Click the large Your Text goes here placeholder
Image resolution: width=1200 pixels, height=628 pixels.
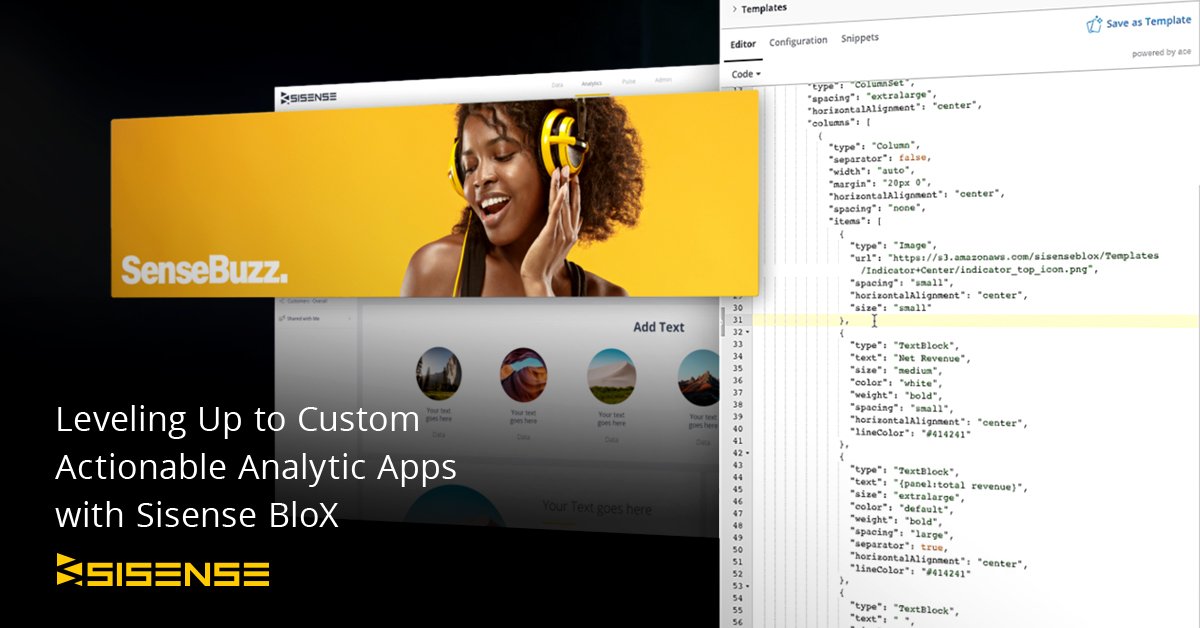click(596, 508)
